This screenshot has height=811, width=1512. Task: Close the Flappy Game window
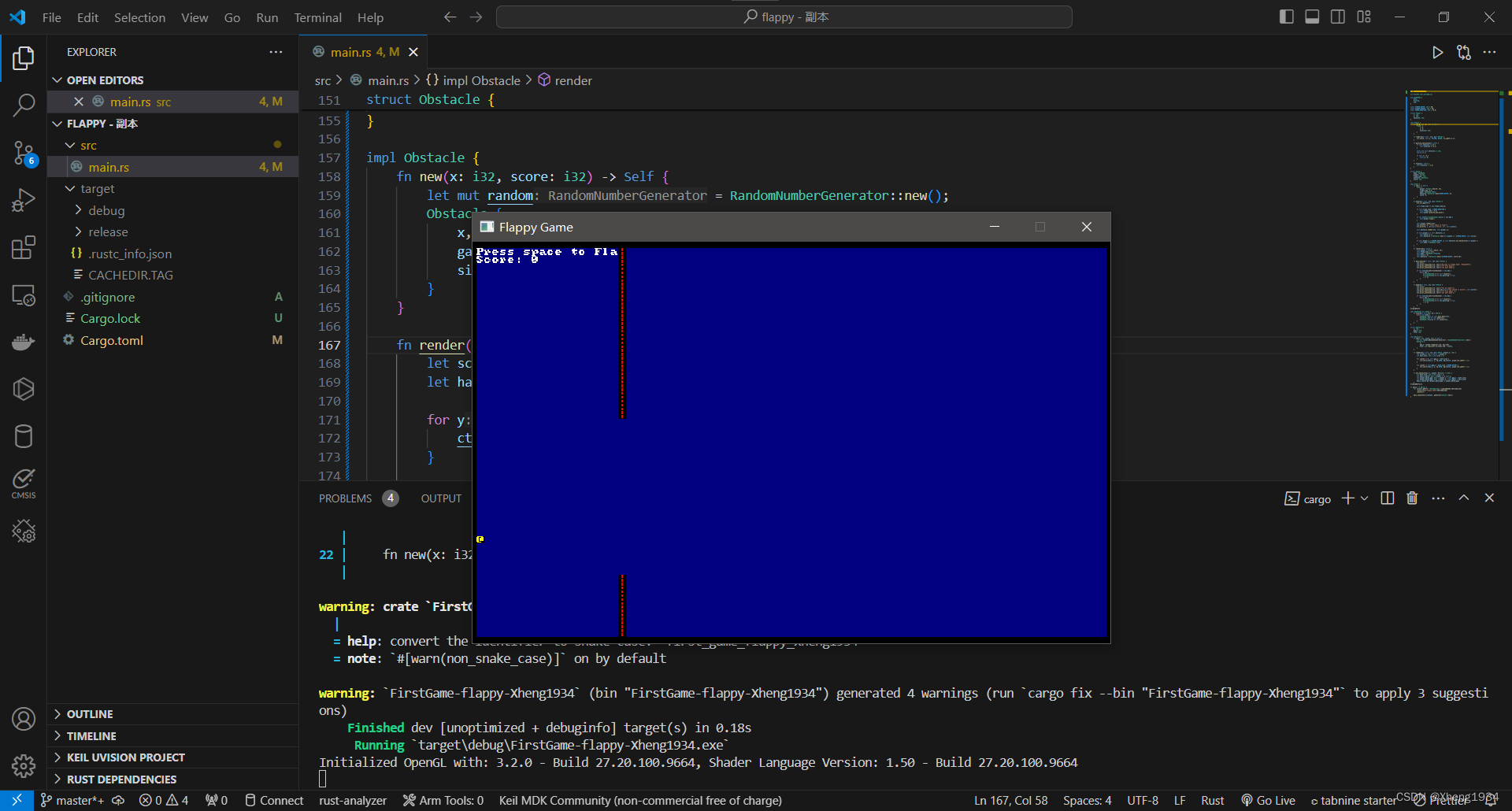[x=1086, y=227]
